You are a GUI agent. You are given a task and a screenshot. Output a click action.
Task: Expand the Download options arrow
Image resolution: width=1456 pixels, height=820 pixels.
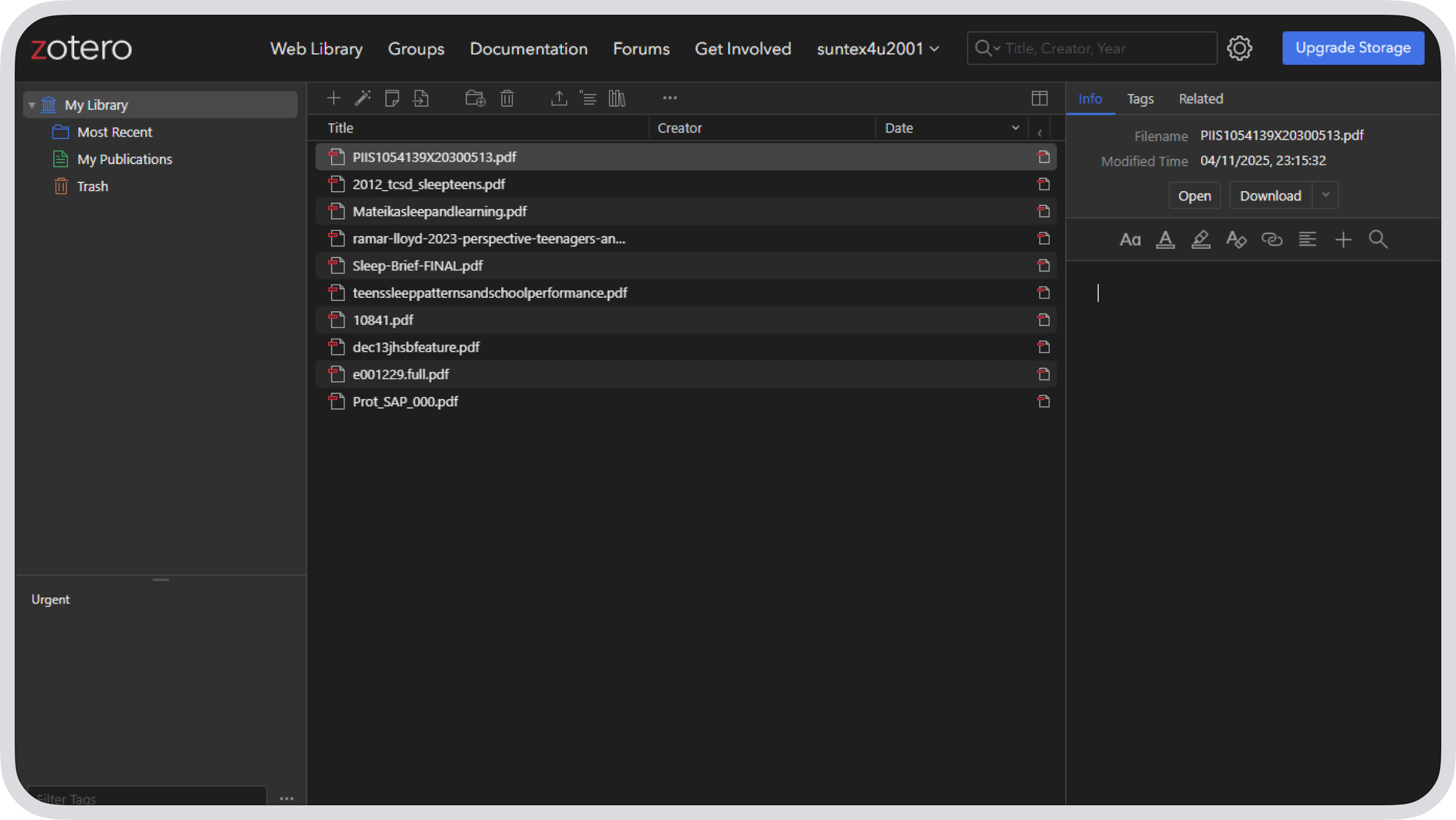[x=1325, y=195]
